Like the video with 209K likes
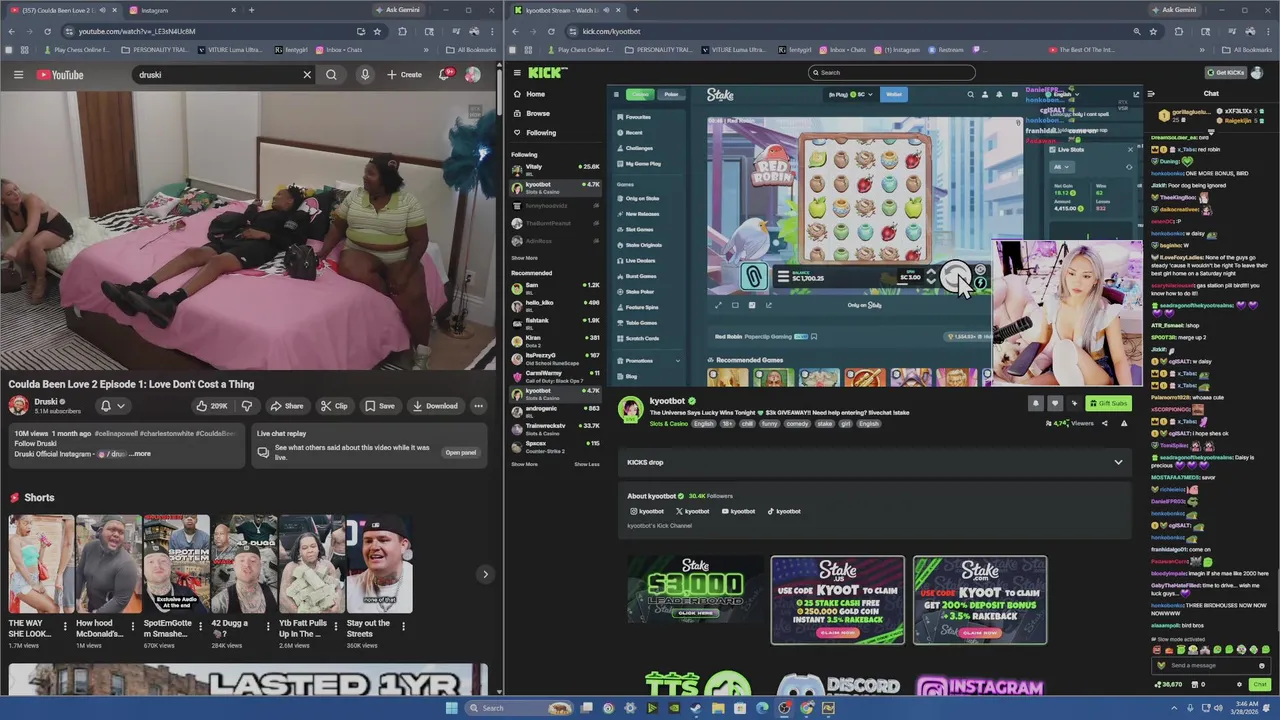 click(212, 406)
